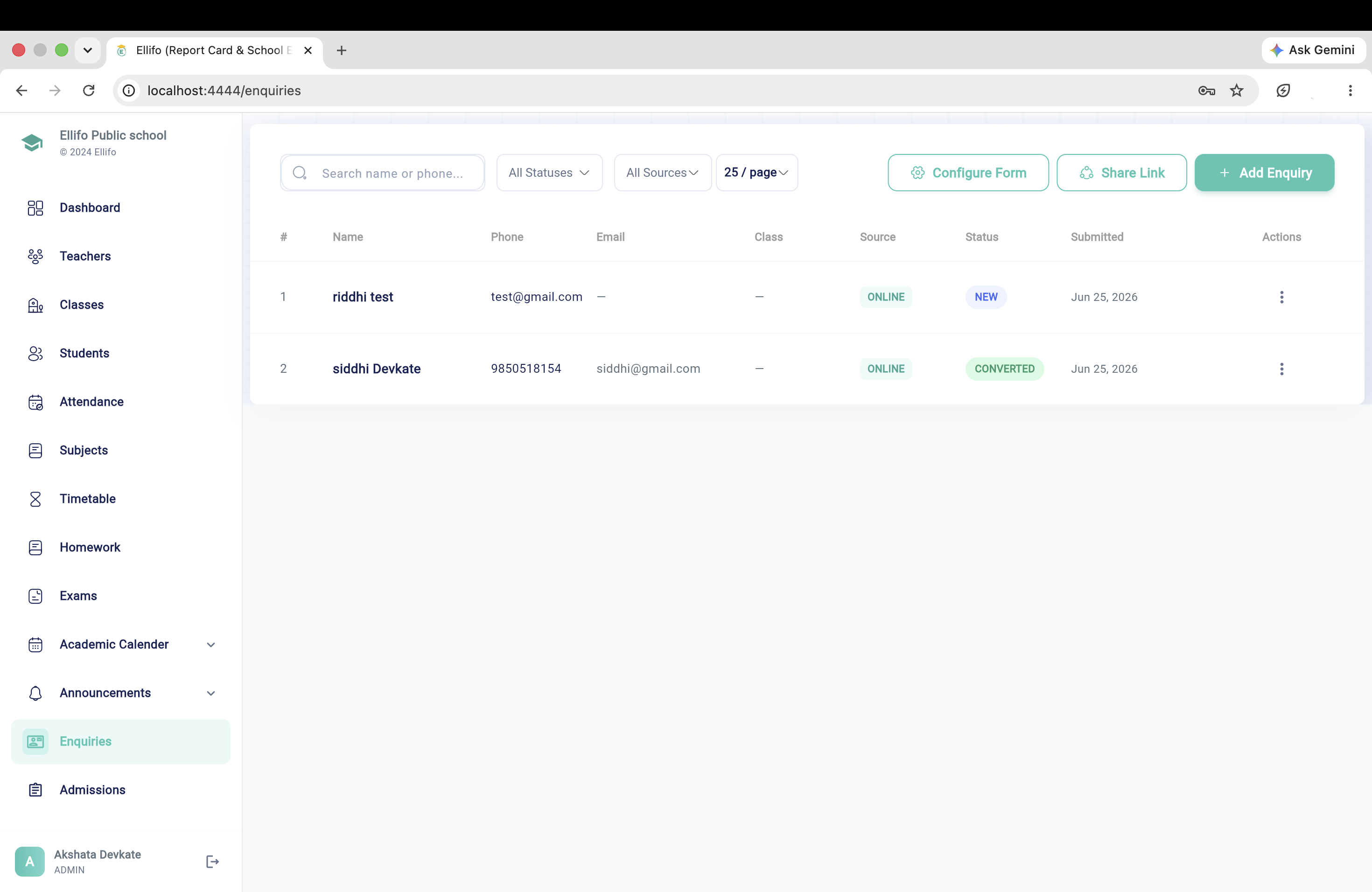This screenshot has height=892, width=1372.
Task: Open the tab search dropdown arrow
Action: 88,50
